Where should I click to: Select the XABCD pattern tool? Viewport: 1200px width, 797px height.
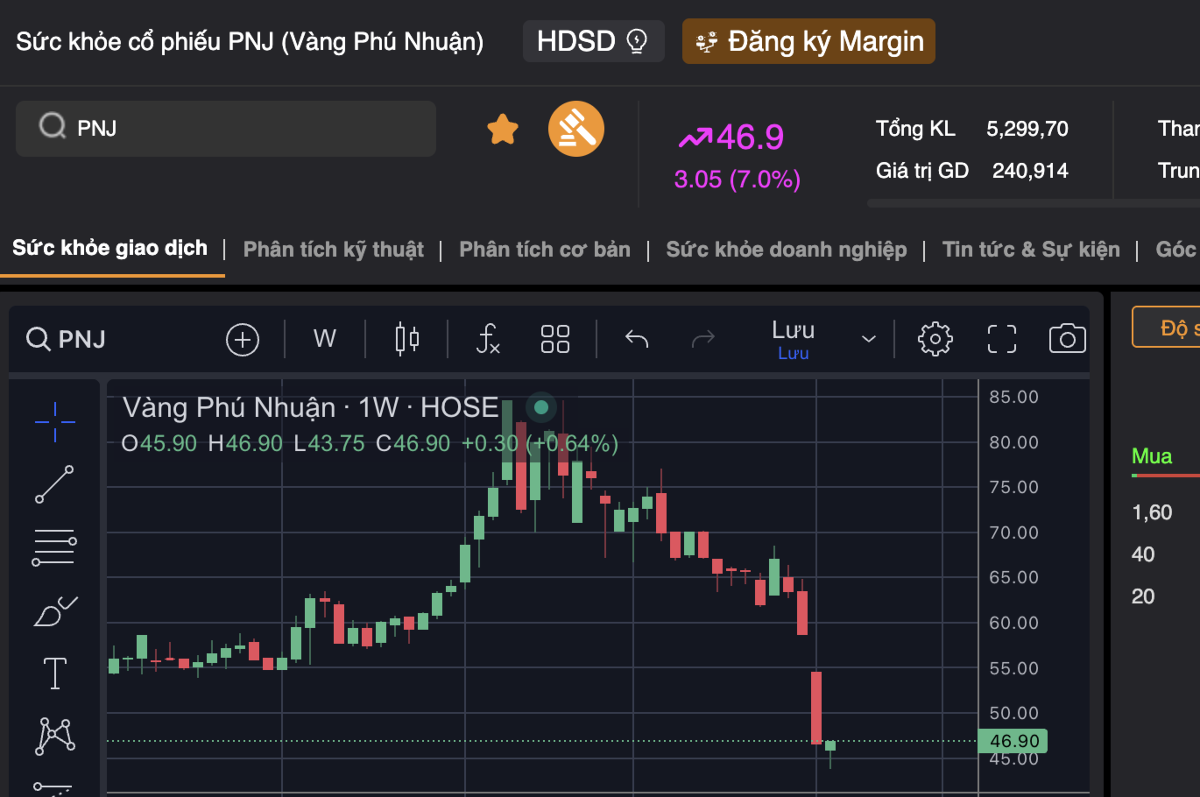55,736
